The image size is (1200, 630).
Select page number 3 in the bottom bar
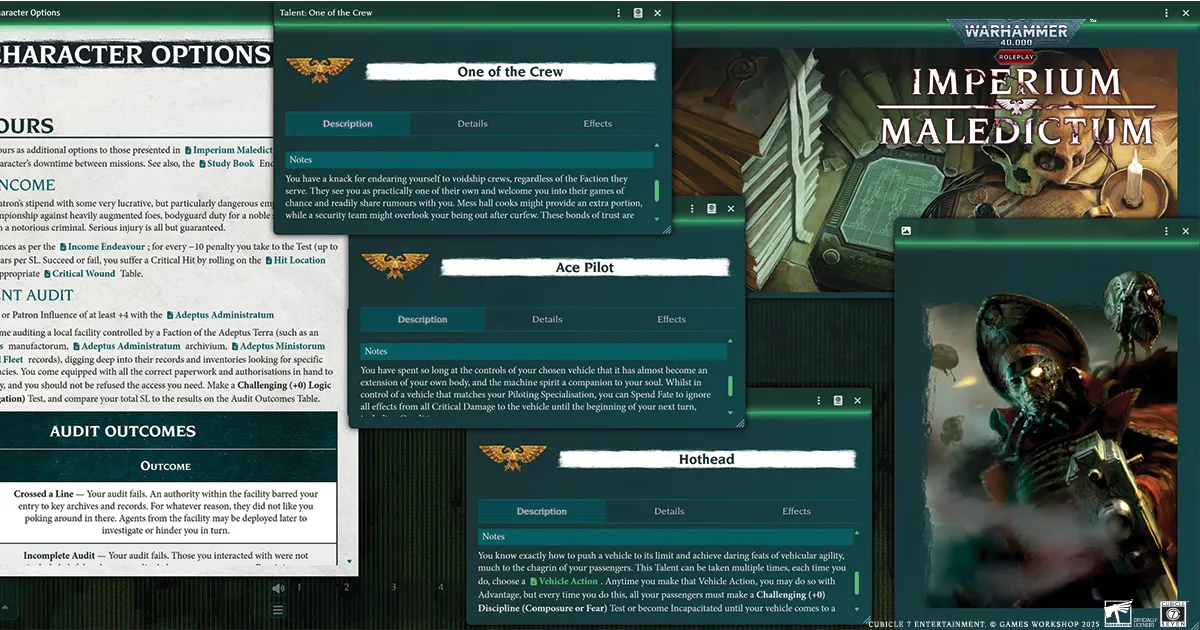(394, 588)
